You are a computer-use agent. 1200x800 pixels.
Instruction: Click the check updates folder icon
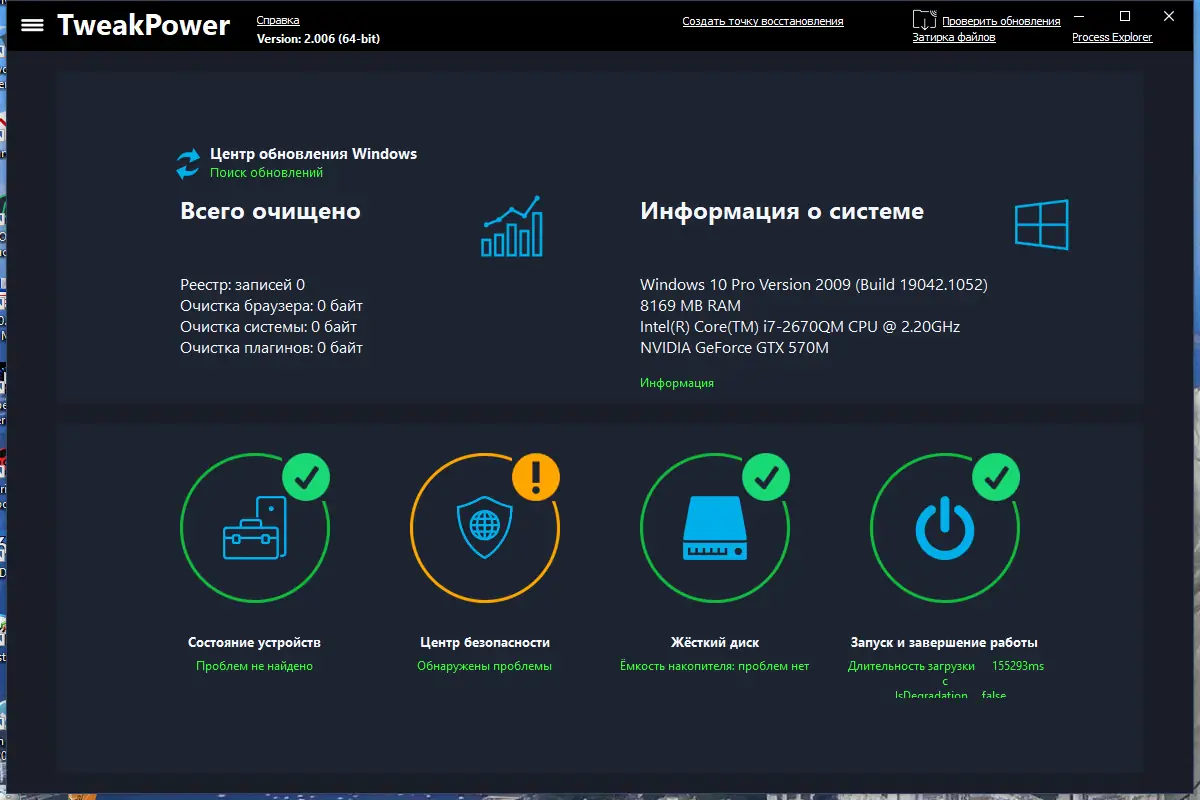coord(925,19)
